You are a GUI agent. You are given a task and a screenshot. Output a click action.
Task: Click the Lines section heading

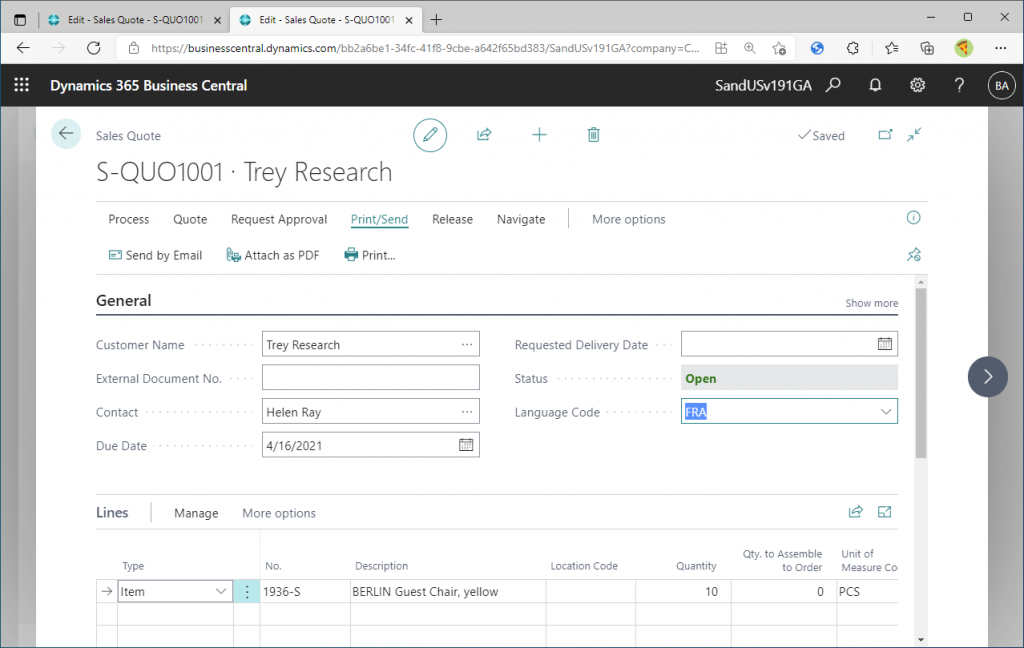pos(112,513)
